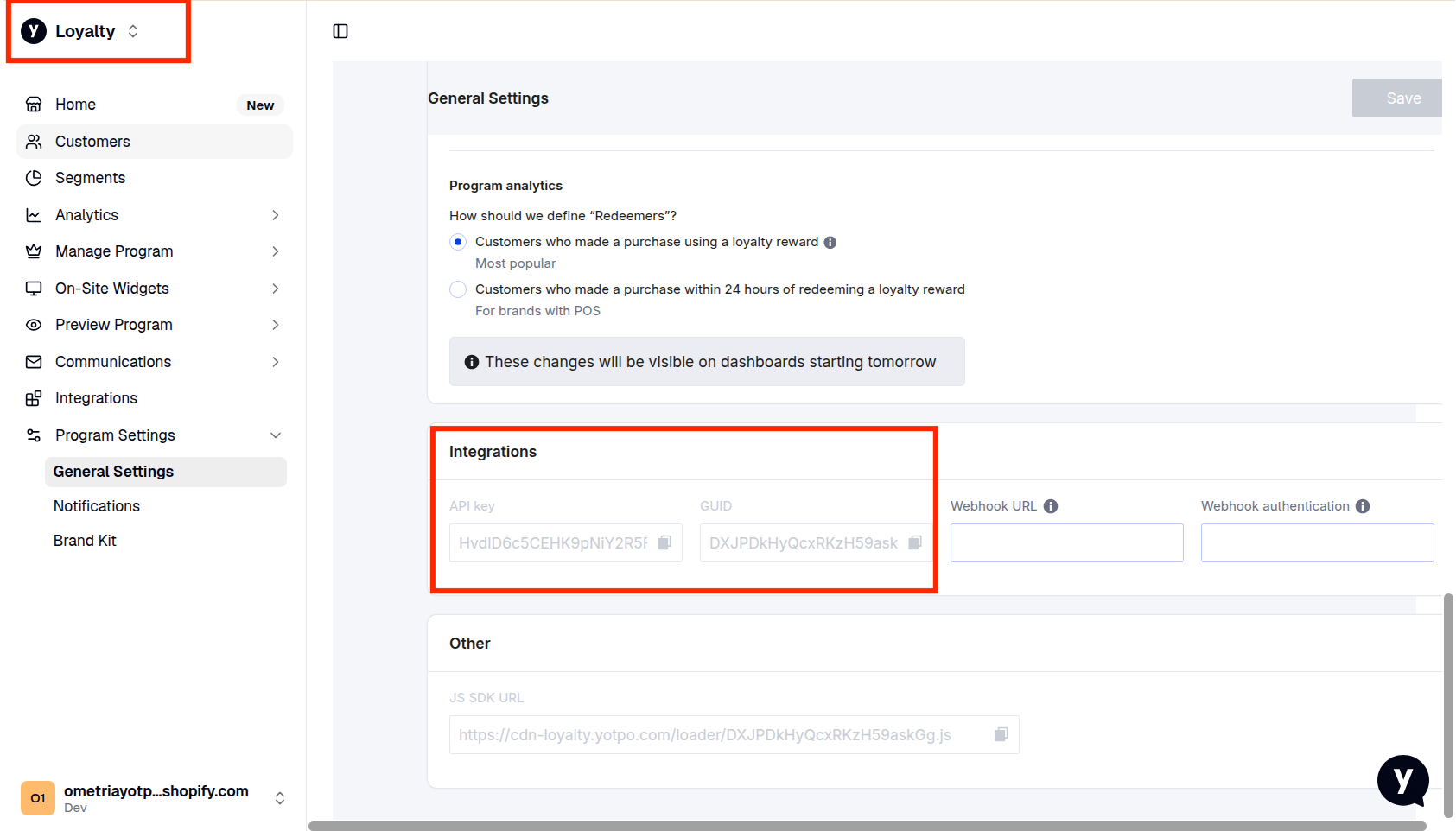Image resolution: width=1456 pixels, height=831 pixels.
Task: Click the Communications envelope icon
Action: [x=34, y=362]
